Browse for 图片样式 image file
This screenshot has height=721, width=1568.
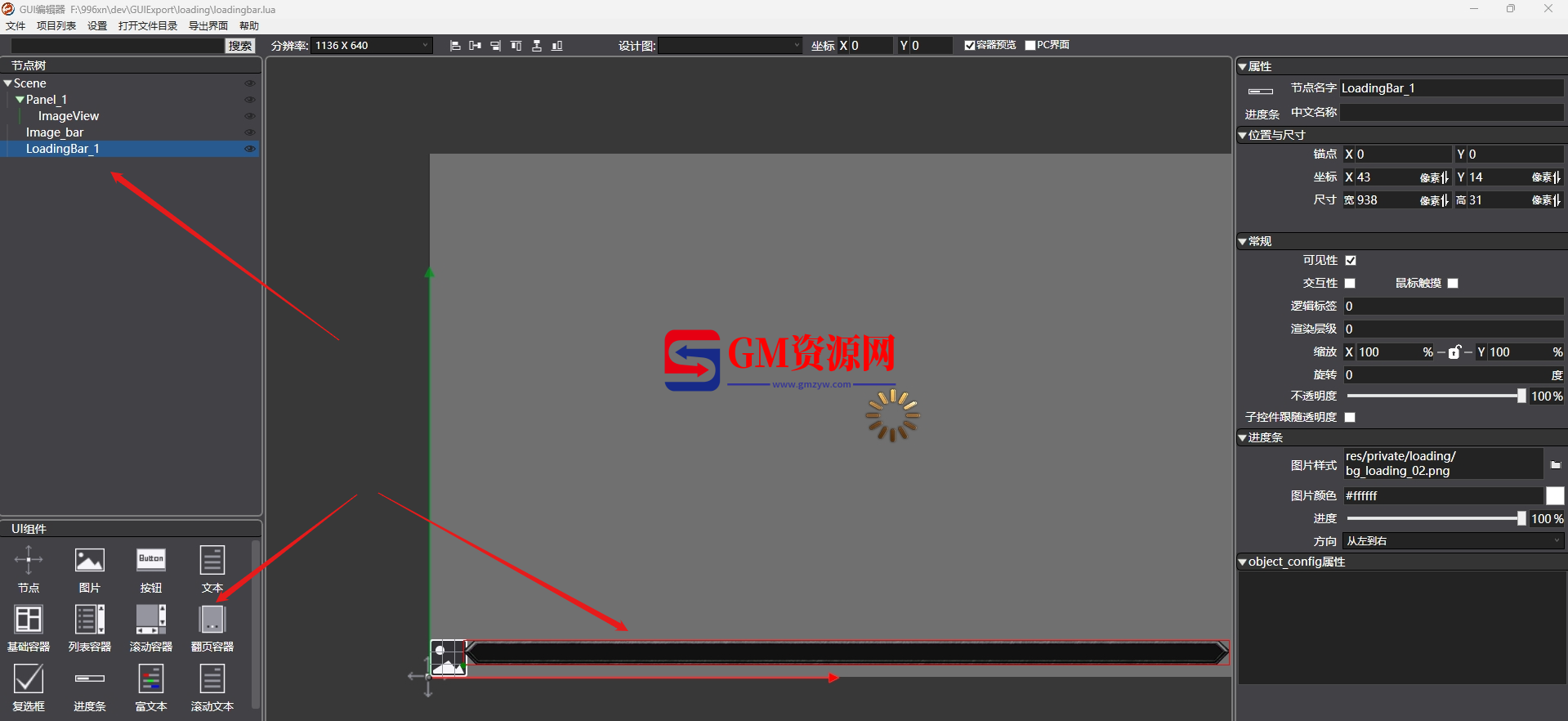coord(1555,464)
